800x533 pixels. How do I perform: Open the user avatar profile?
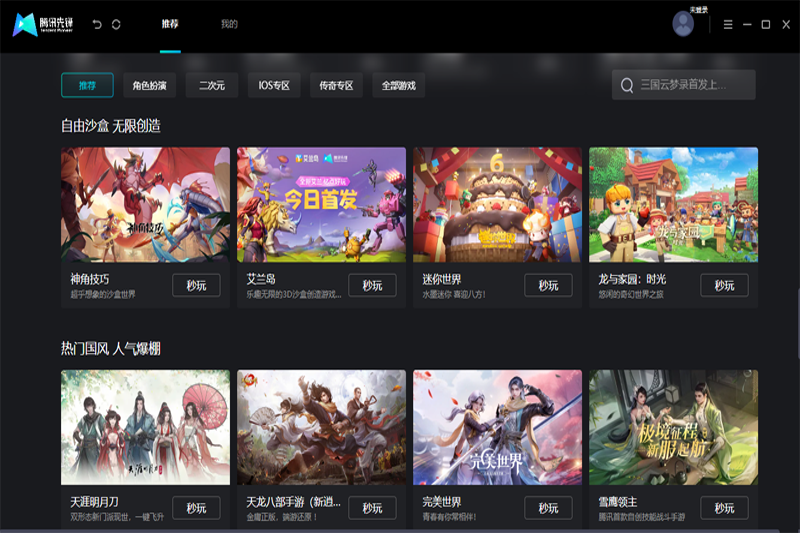click(683, 23)
